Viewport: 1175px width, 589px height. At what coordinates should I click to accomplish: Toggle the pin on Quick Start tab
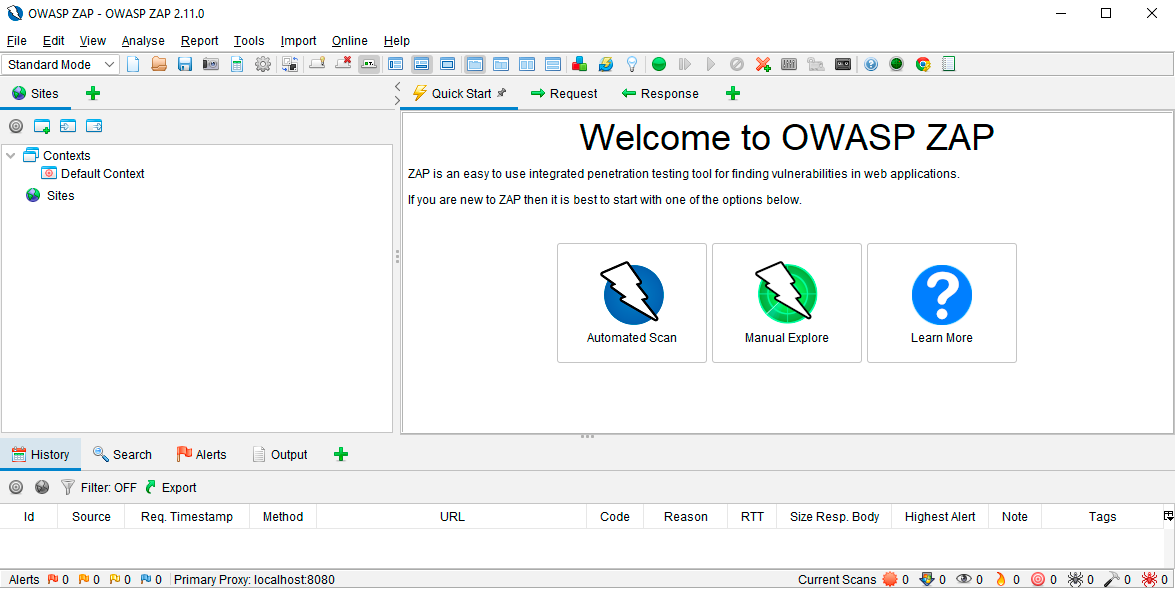(x=502, y=93)
